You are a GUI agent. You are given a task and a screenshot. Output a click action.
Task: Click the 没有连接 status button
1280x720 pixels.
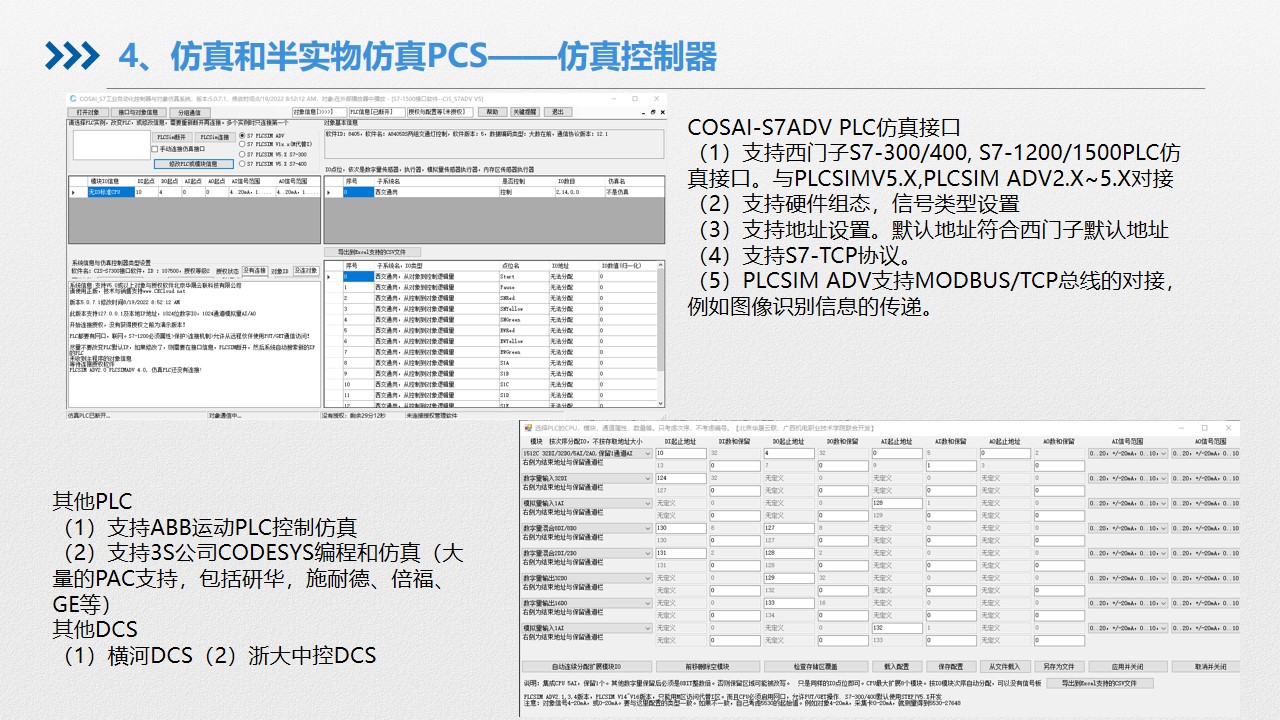pos(255,270)
